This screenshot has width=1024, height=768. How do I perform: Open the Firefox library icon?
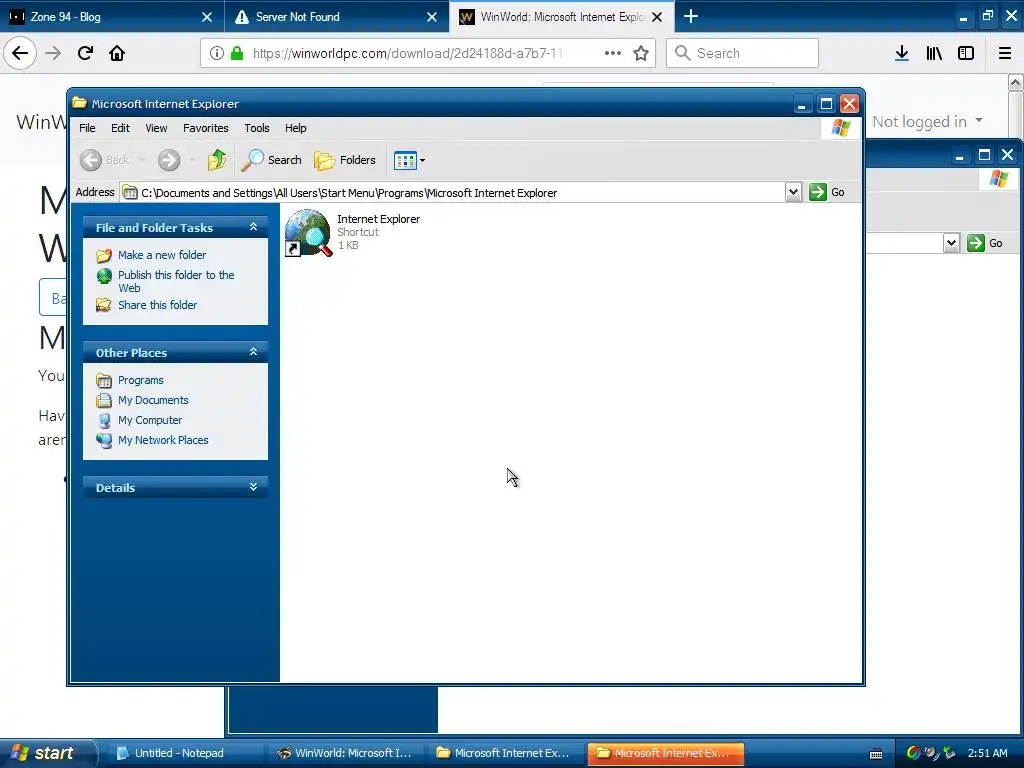pyautogui.click(x=934, y=53)
